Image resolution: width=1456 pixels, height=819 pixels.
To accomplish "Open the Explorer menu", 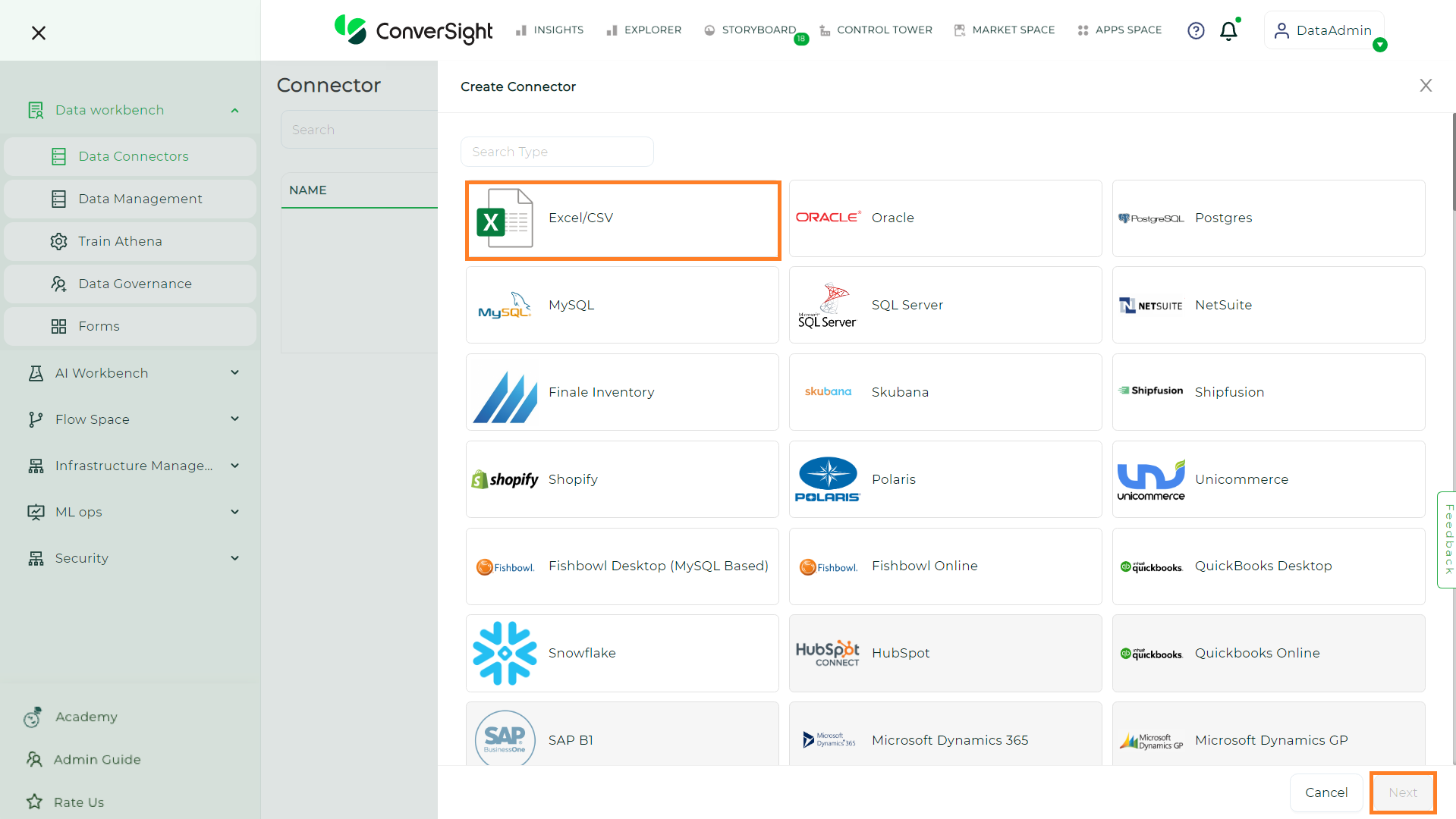I will (x=643, y=30).
